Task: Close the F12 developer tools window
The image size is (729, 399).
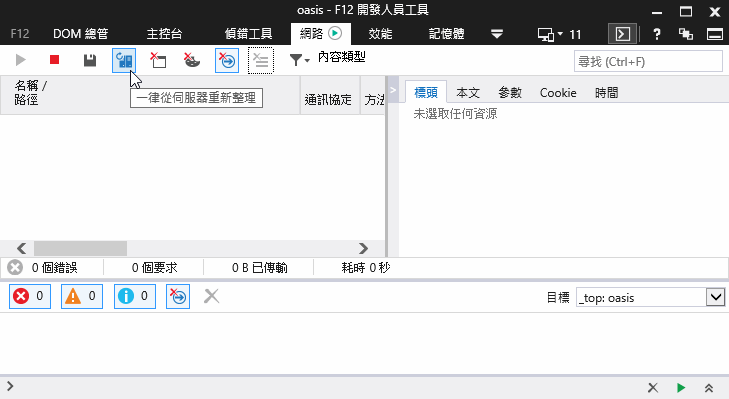Action: coord(715,12)
